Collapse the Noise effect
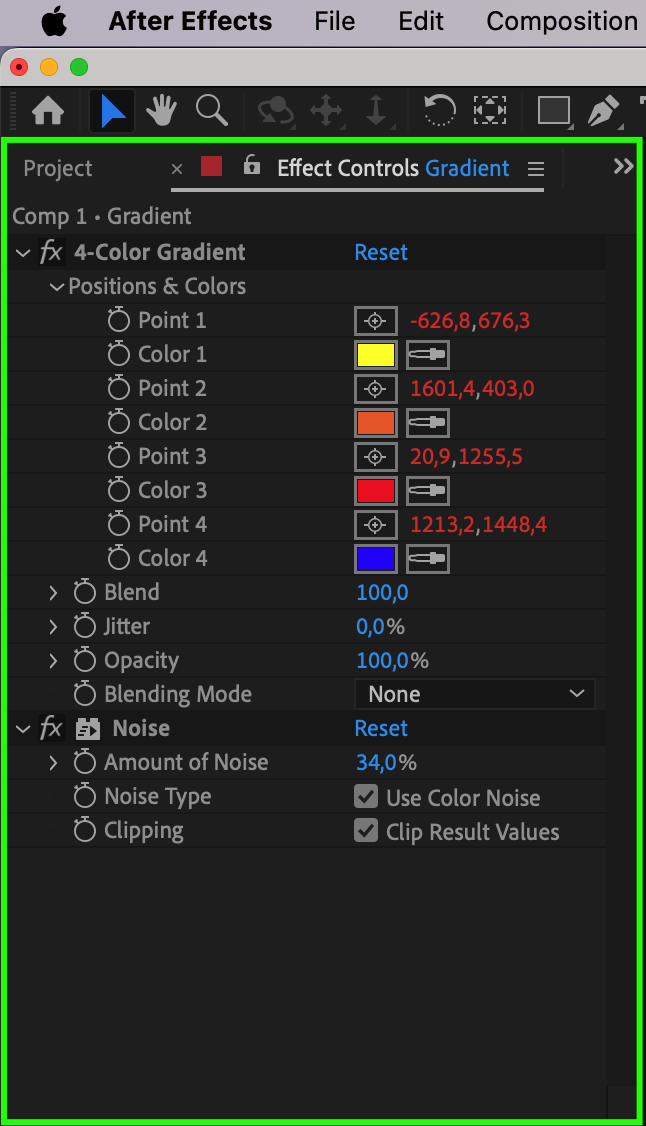The width and height of the screenshot is (646, 1126). [23, 729]
